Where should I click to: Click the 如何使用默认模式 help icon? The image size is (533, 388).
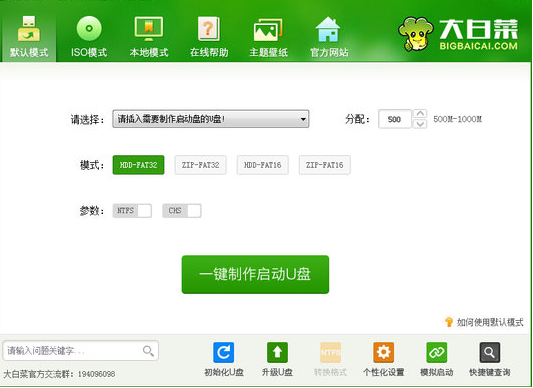pyautogui.click(x=449, y=322)
